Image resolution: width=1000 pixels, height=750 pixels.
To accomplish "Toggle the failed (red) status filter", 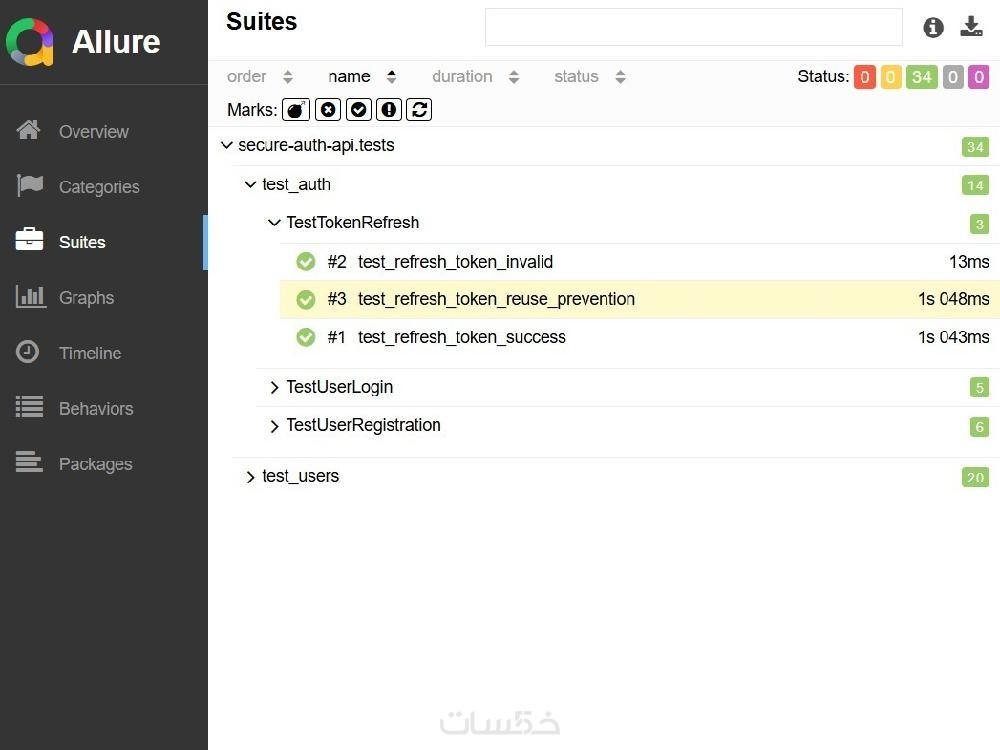I will [x=864, y=77].
